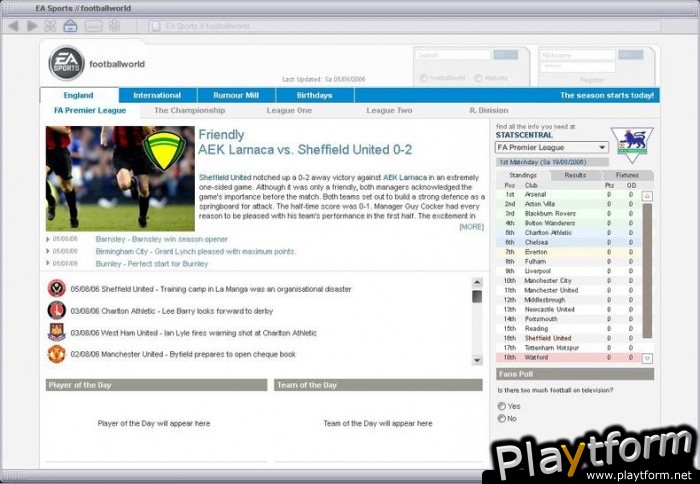Go forward with the right arrow toolbar icon
This screenshot has width=700, height=484.
(32, 26)
